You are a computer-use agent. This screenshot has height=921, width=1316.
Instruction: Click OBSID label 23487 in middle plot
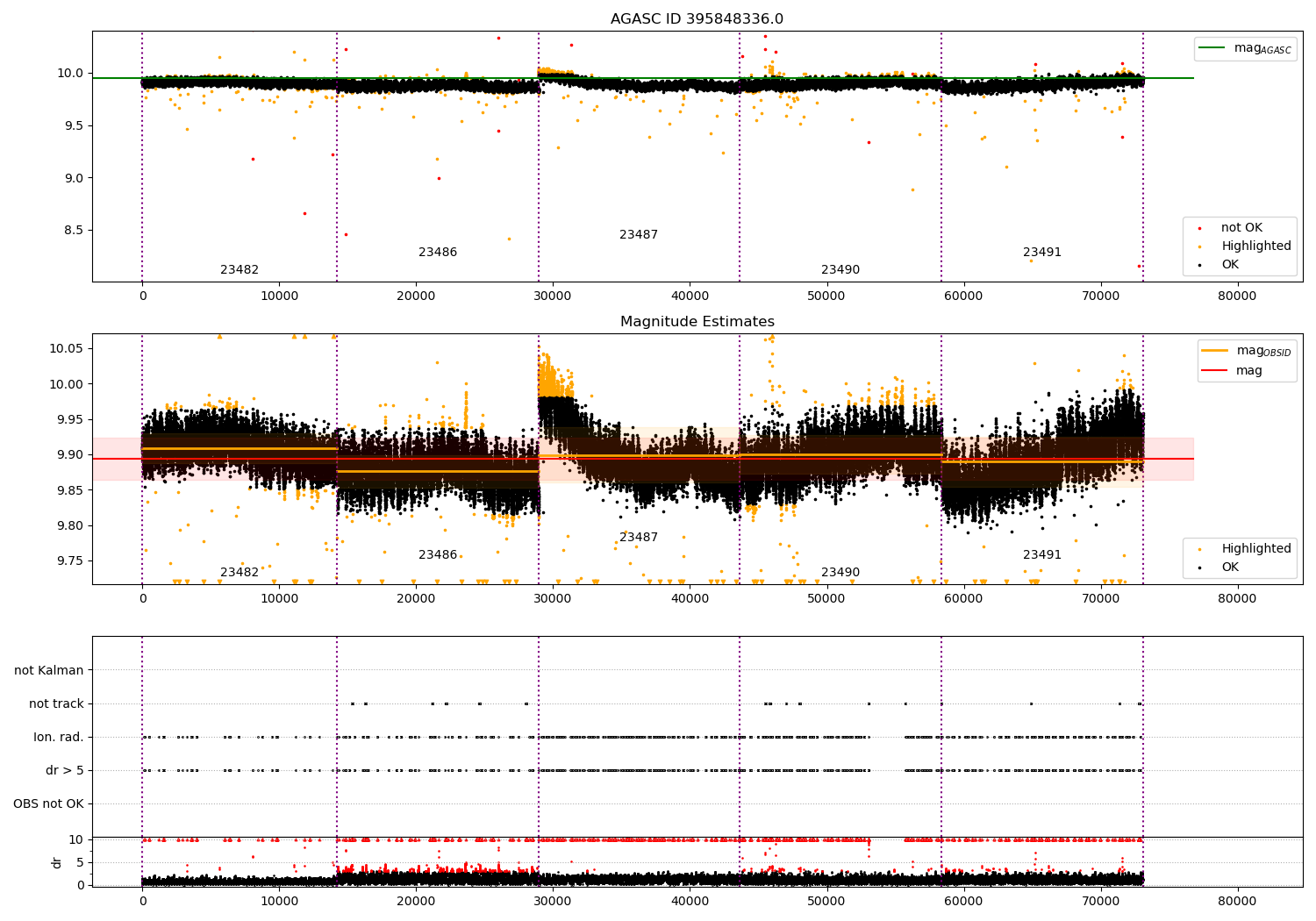click(x=639, y=538)
